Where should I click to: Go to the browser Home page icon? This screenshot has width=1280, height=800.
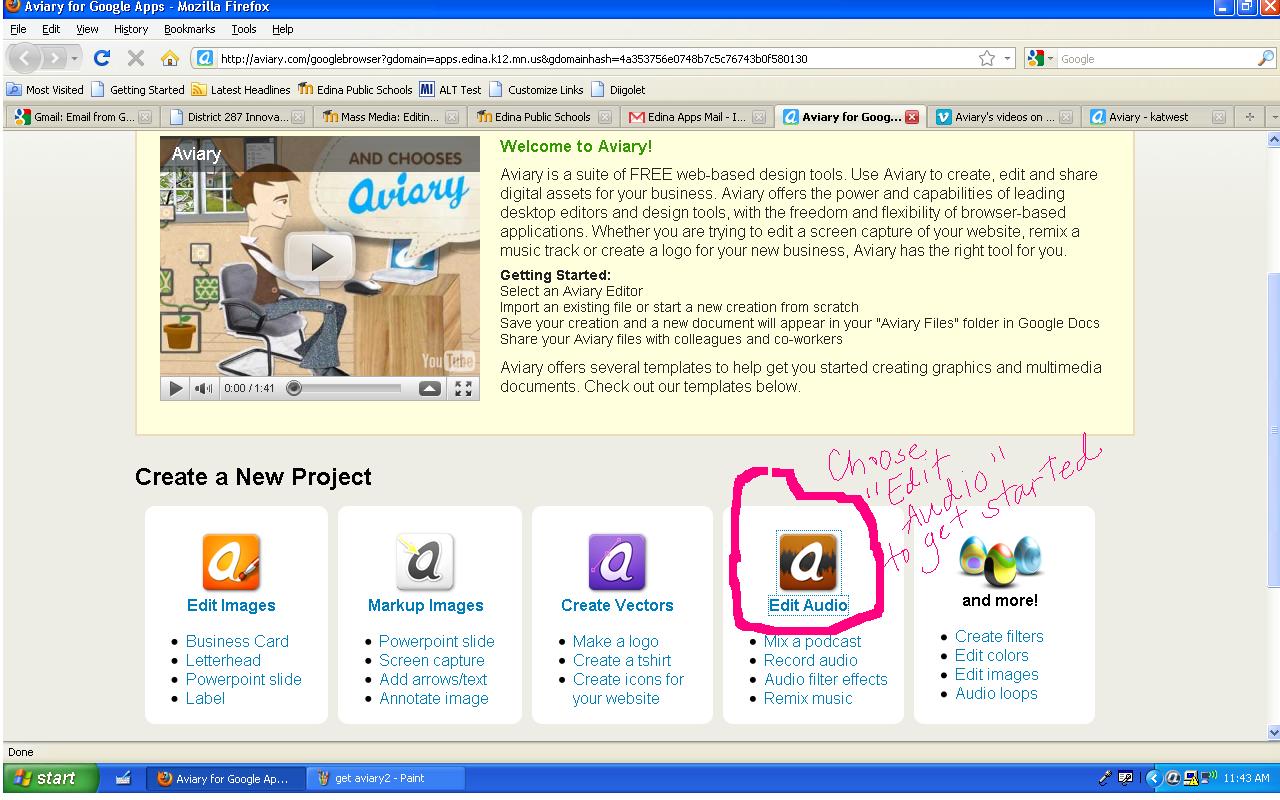(x=170, y=58)
